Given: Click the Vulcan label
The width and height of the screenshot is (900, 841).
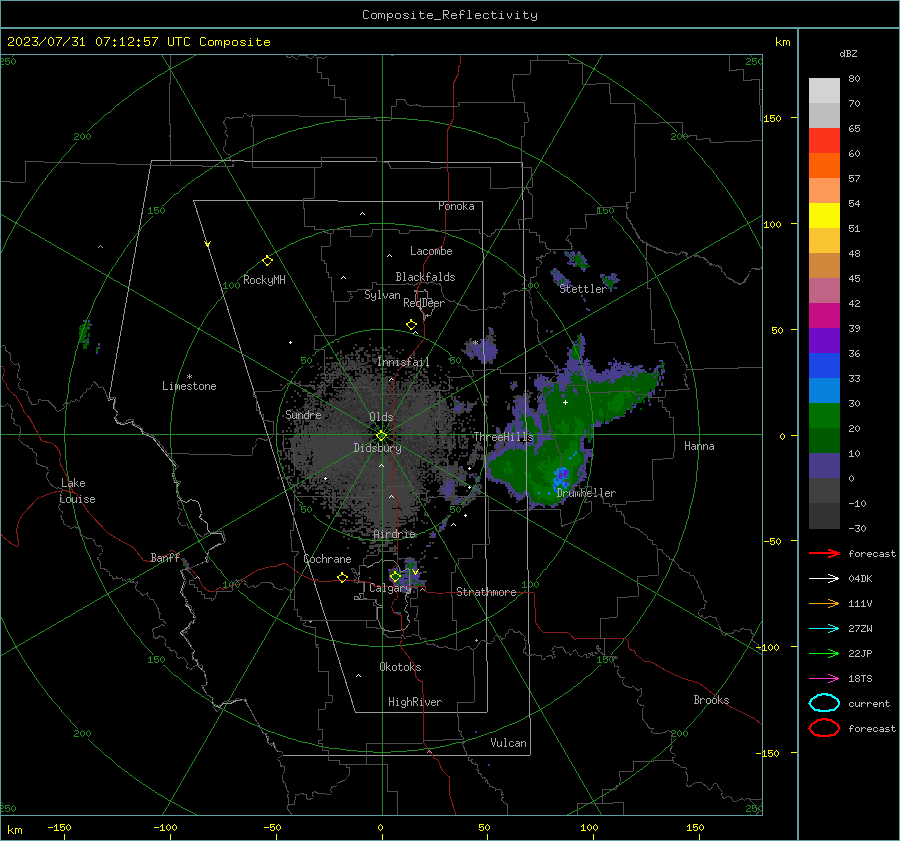Looking at the screenshot, I should pos(508,743).
